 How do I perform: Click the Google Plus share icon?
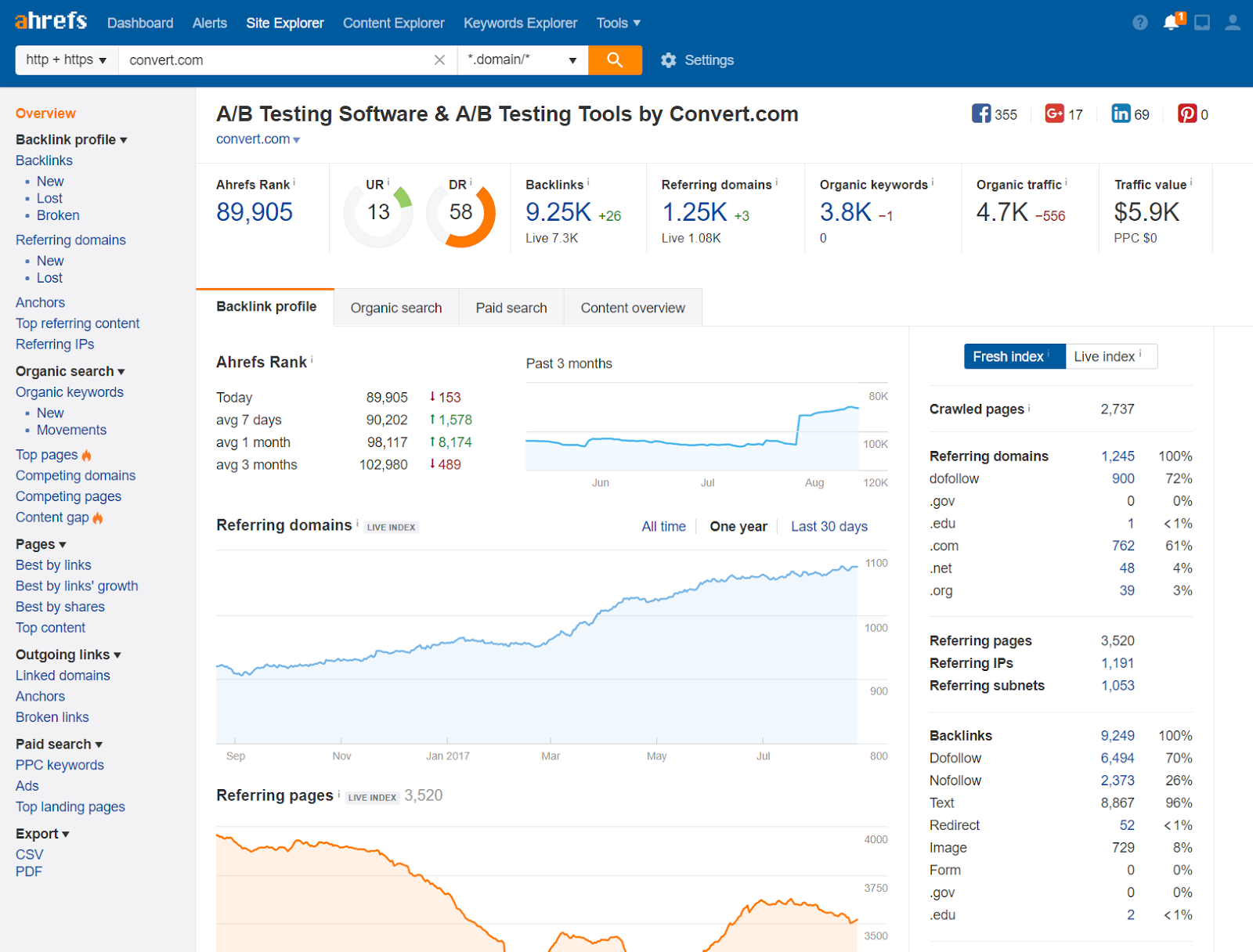(x=1055, y=114)
